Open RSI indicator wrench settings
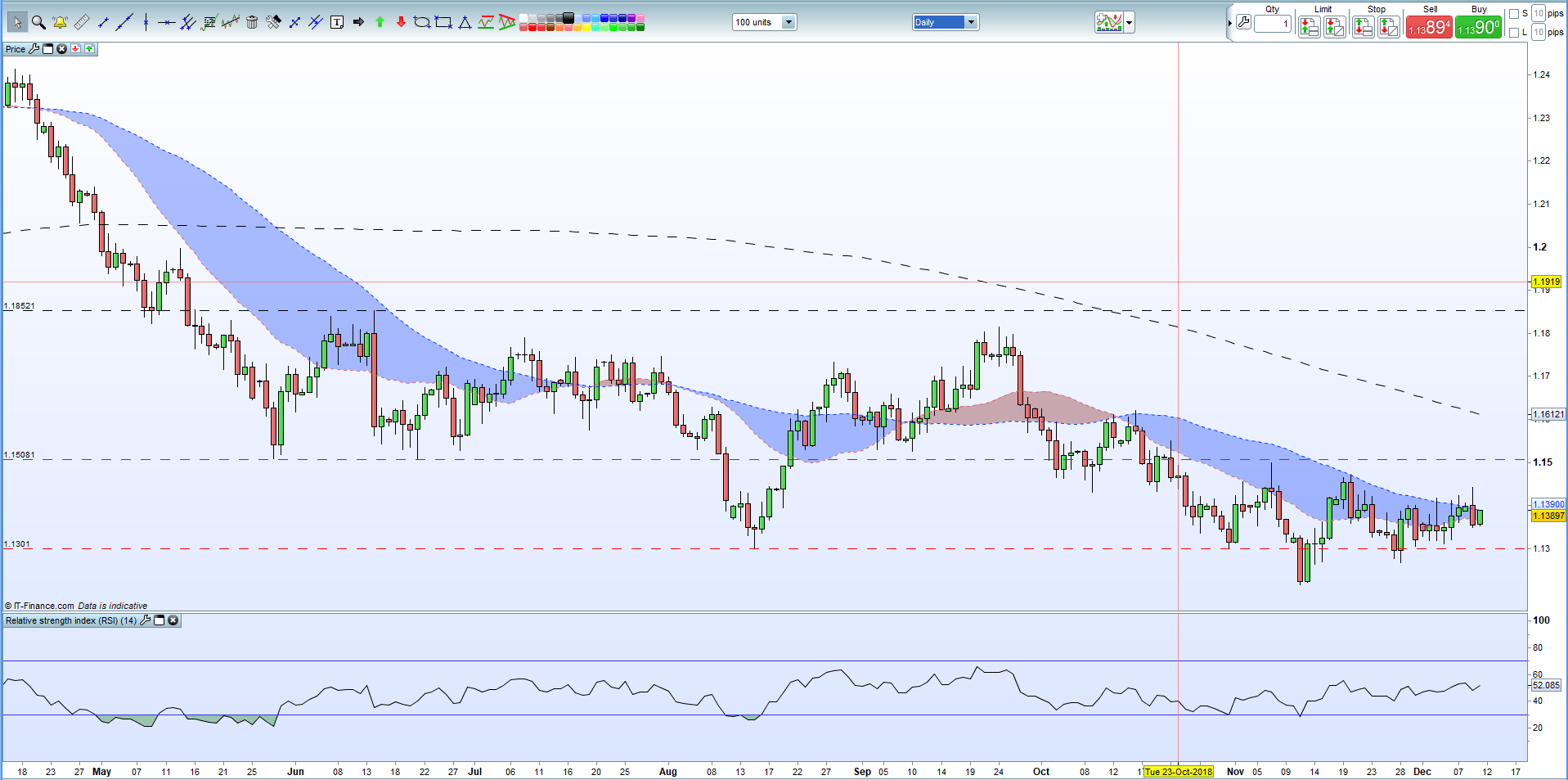The height and width of the screenshot is (780, 1568). tap(145, 620)
